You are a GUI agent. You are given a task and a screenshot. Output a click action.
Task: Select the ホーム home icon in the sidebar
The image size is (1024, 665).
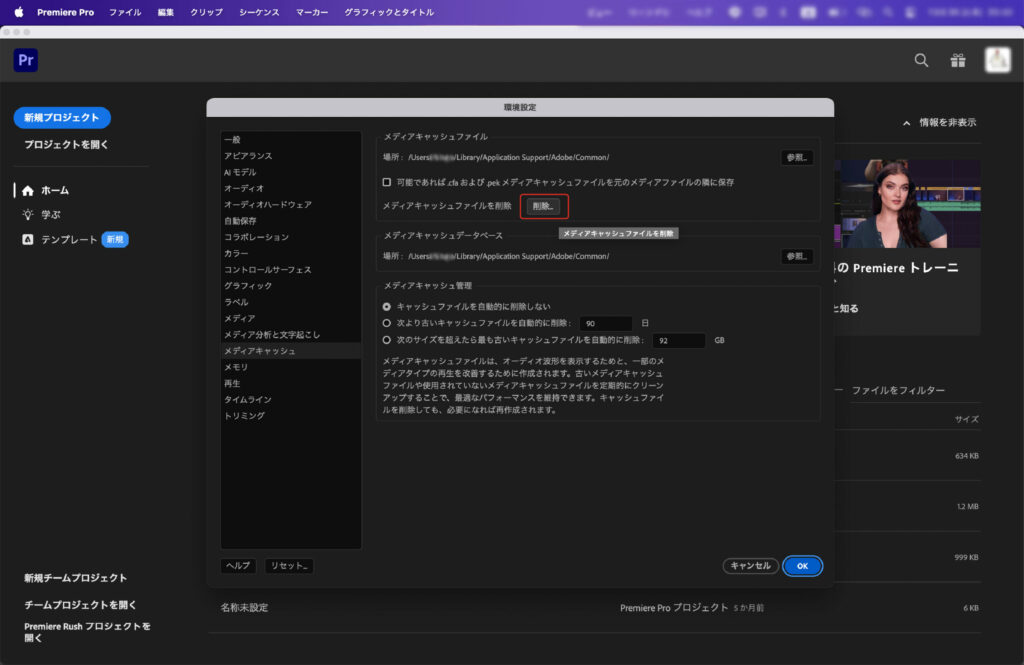(x=28, y=190)
